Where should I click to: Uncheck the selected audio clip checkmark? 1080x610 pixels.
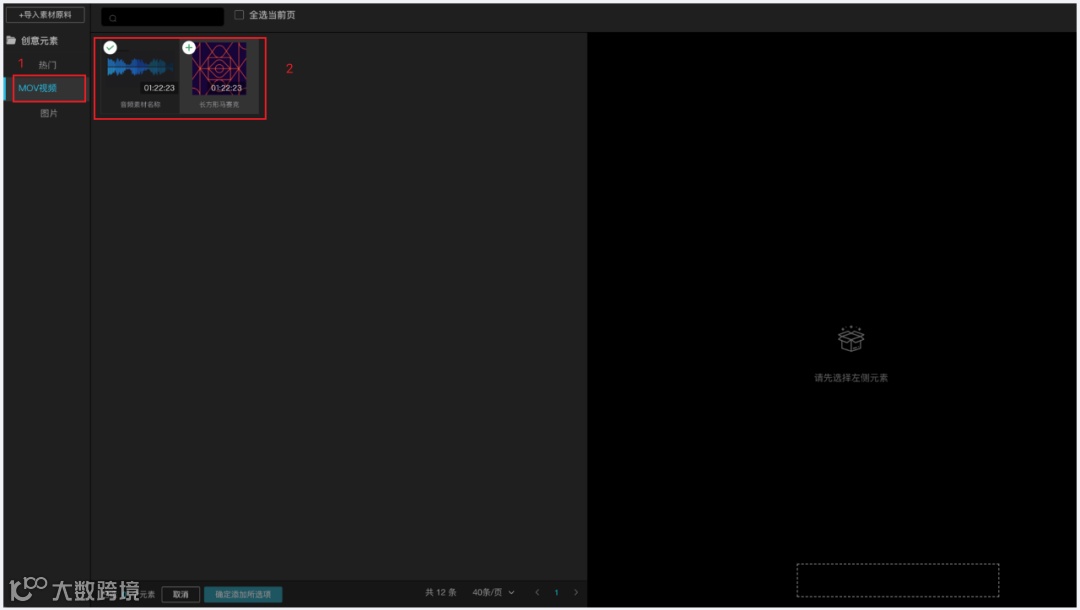(x=110, y=48)
